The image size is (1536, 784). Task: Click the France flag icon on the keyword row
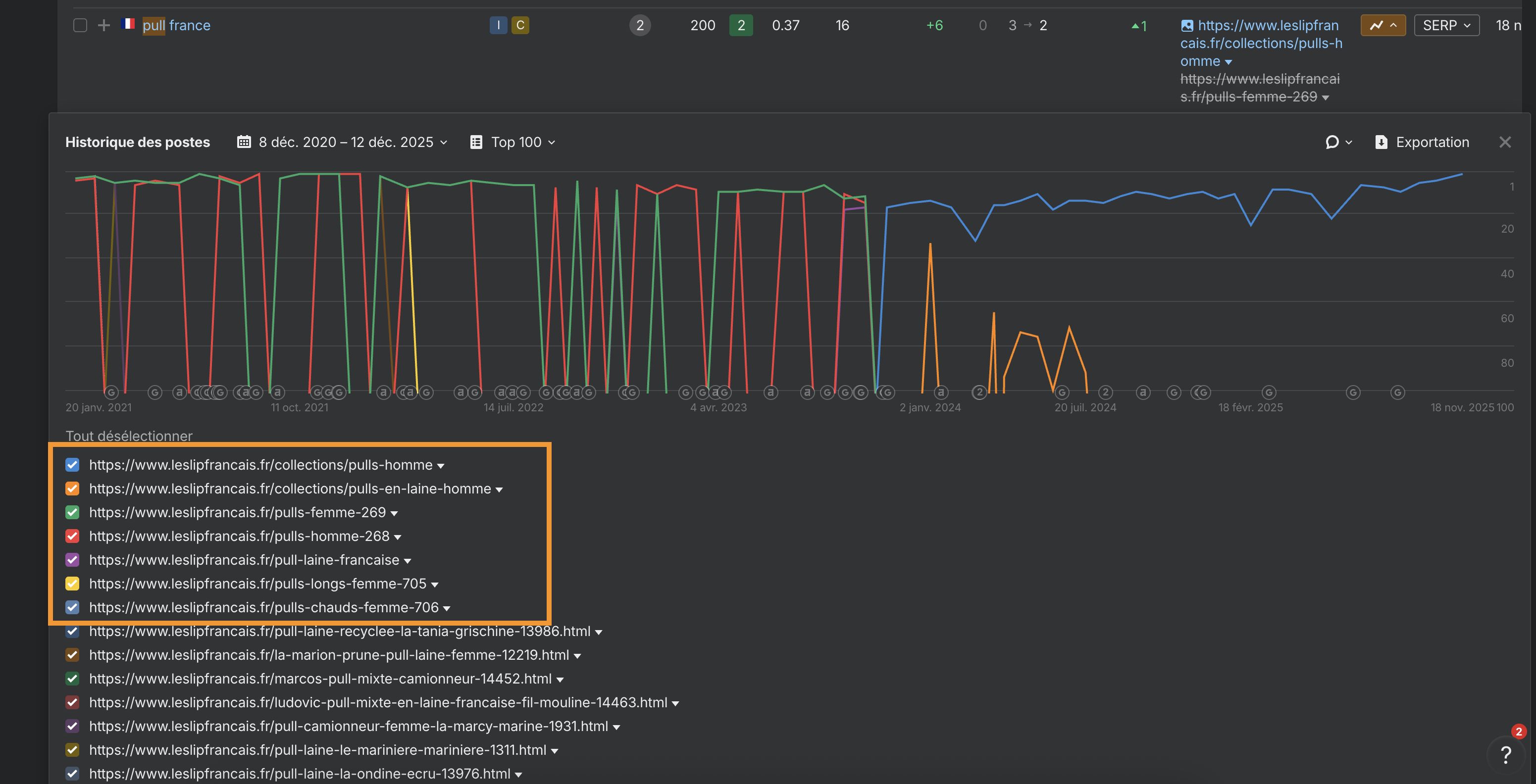click(128, 25)
